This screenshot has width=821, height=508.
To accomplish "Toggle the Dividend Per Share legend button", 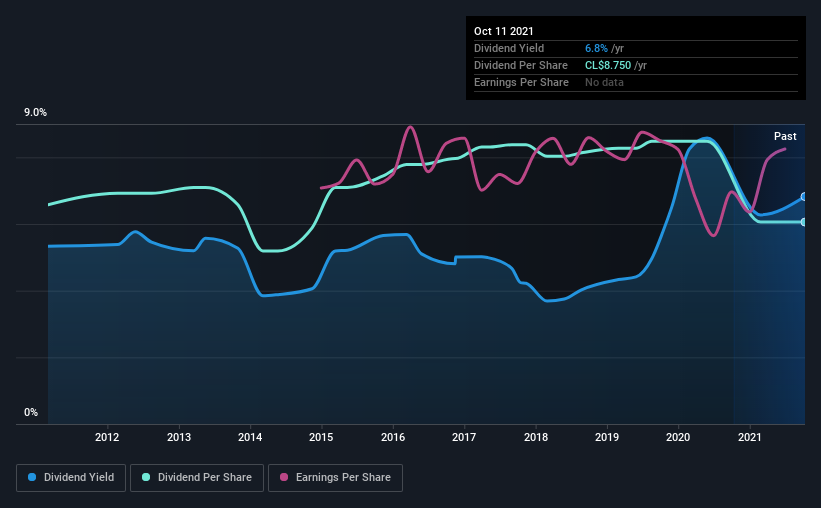I will 197,478.
